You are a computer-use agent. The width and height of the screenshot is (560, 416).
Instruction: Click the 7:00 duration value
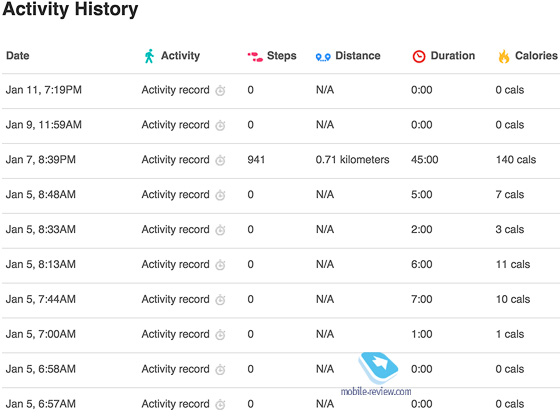(422, 299)
